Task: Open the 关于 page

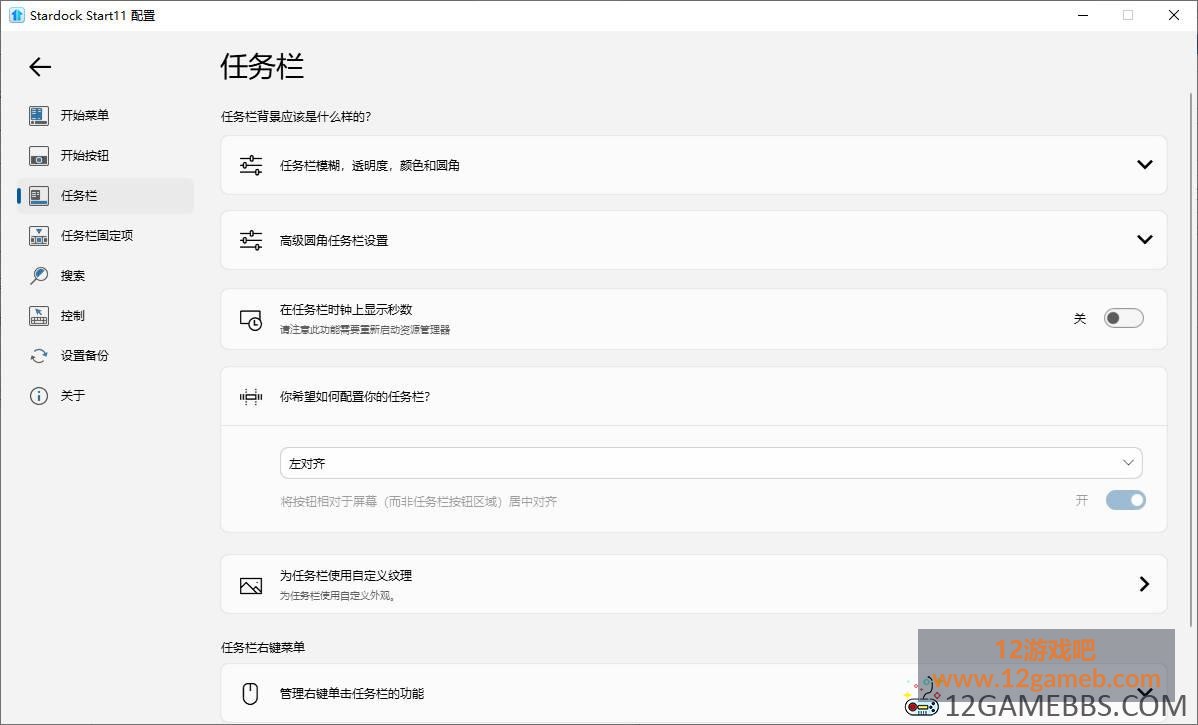Action: point(105,396)
